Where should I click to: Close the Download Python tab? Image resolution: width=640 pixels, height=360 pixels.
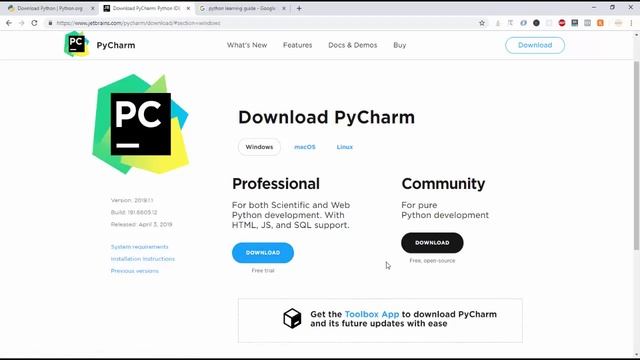[x=92, y=8]
